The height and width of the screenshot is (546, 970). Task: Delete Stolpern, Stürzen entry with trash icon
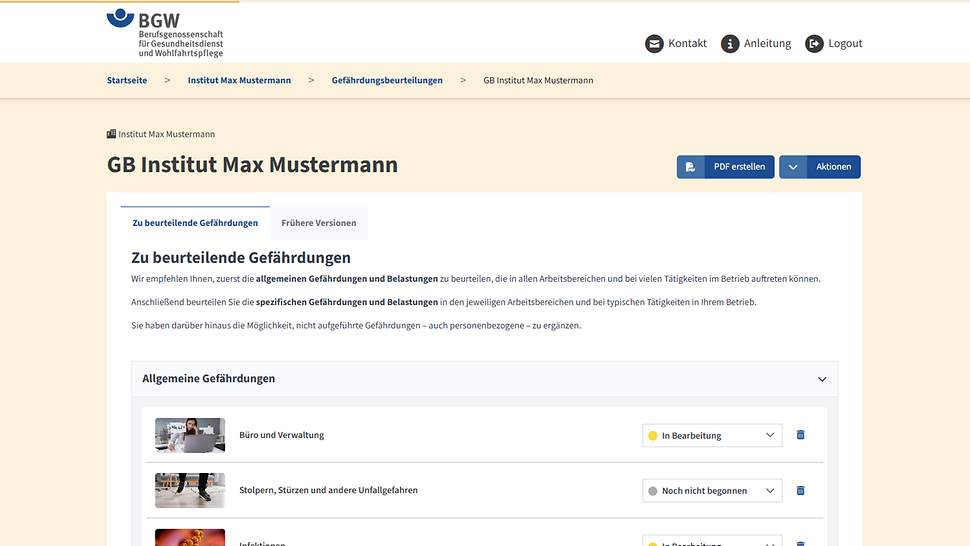(800, 490)
